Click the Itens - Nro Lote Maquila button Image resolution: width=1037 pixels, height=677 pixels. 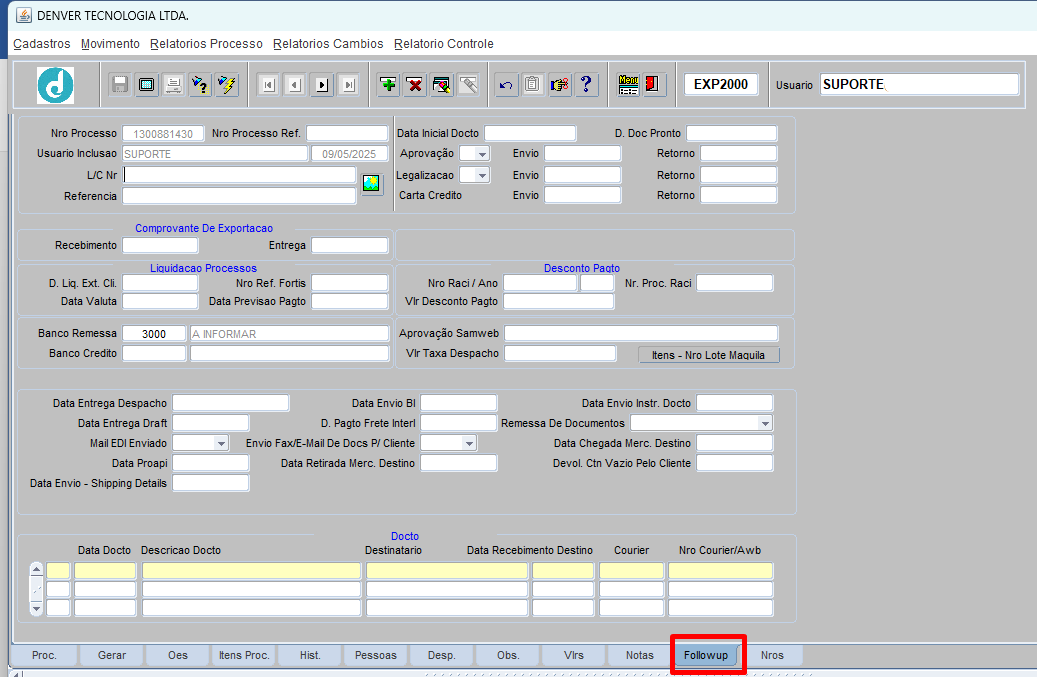pyautogui.click(x=709, y=355)
